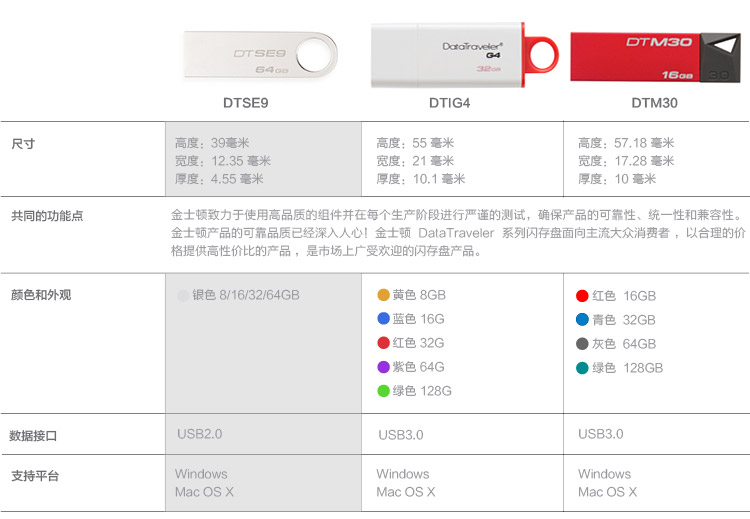The width and height of the screenshot is (750, 519).
Task: Click 宽度：21 毫米 dimension text
Action: [415, 161]
